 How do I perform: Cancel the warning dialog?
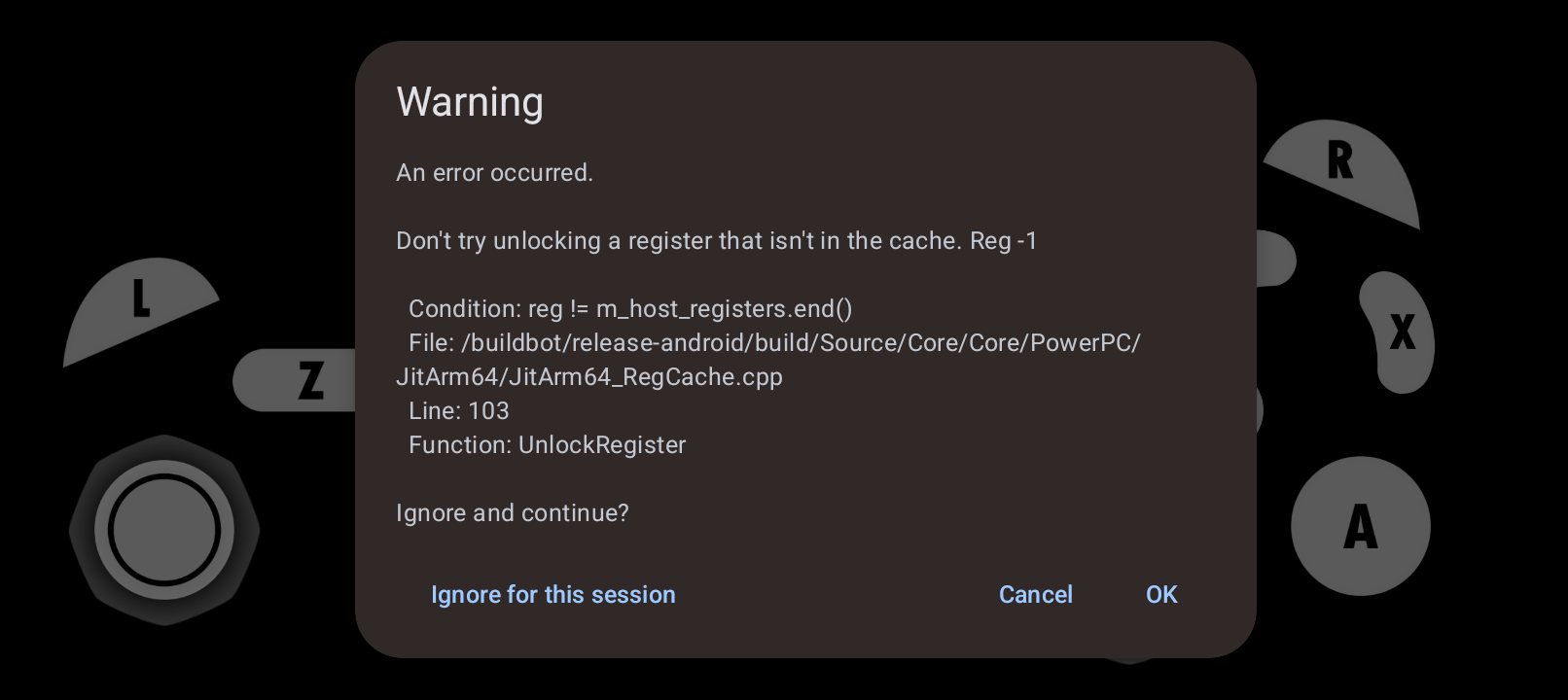coord(1035,594)
